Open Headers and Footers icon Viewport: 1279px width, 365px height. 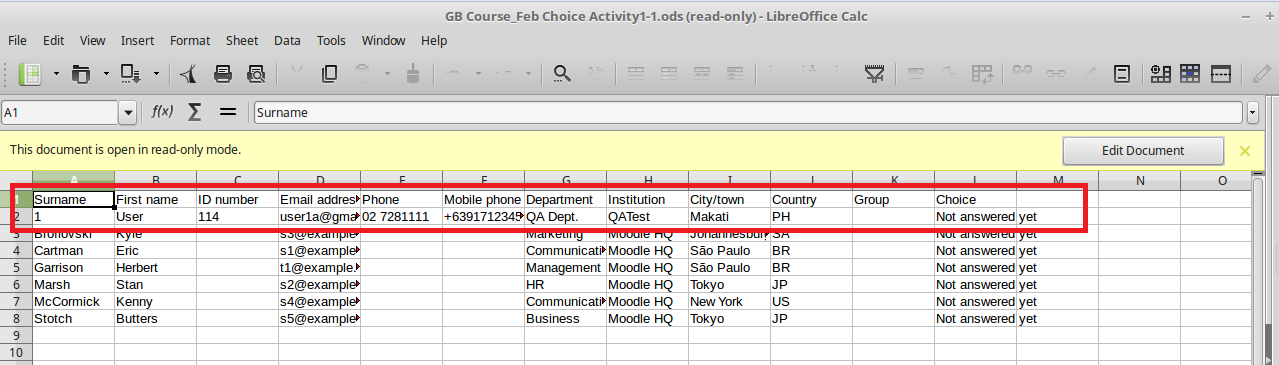[1123, 73]
